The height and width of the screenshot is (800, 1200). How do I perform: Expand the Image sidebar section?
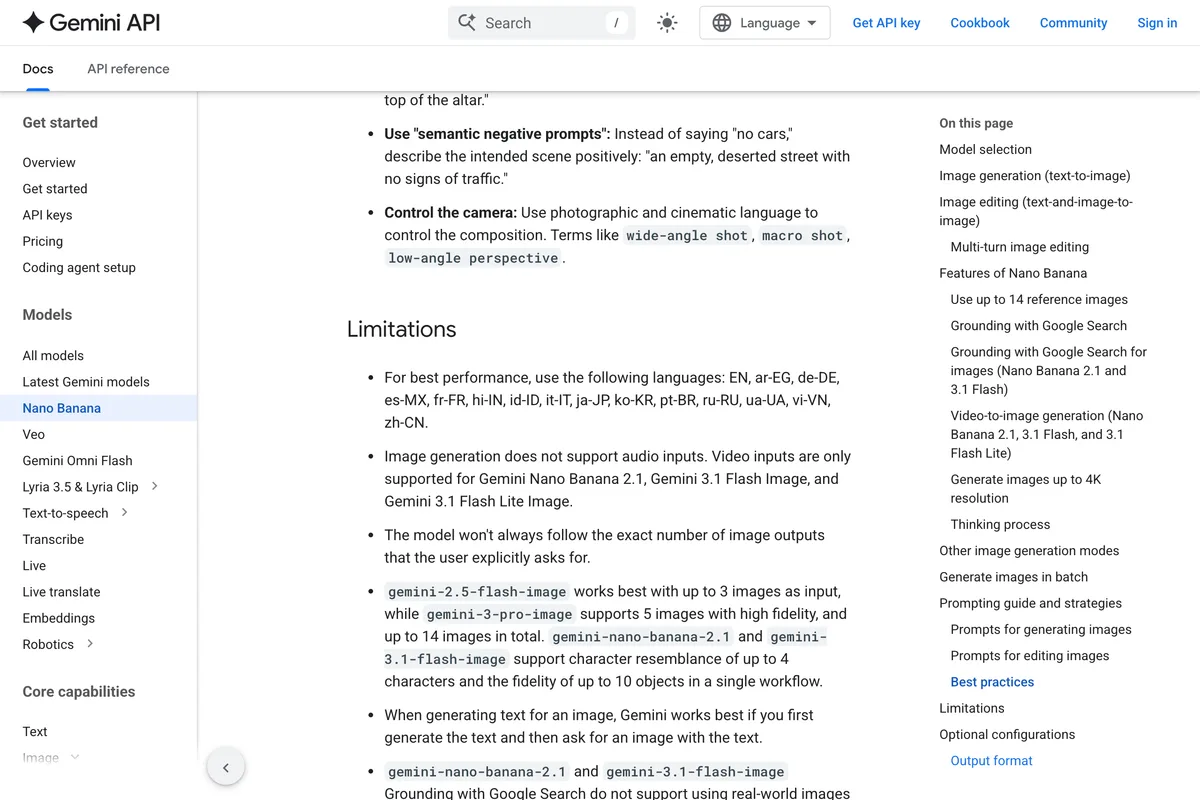74,757
